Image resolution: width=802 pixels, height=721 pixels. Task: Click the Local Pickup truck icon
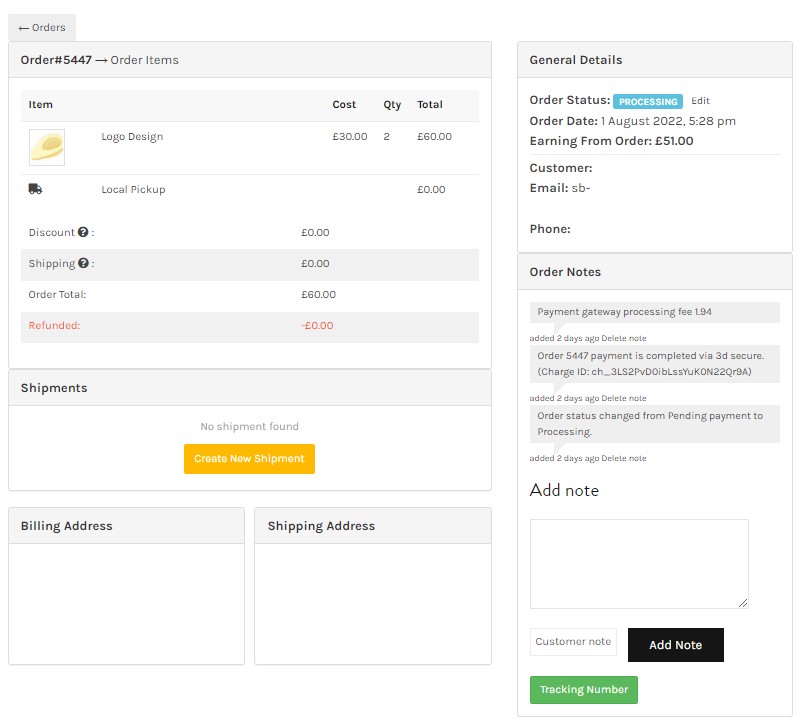point(35,189)
